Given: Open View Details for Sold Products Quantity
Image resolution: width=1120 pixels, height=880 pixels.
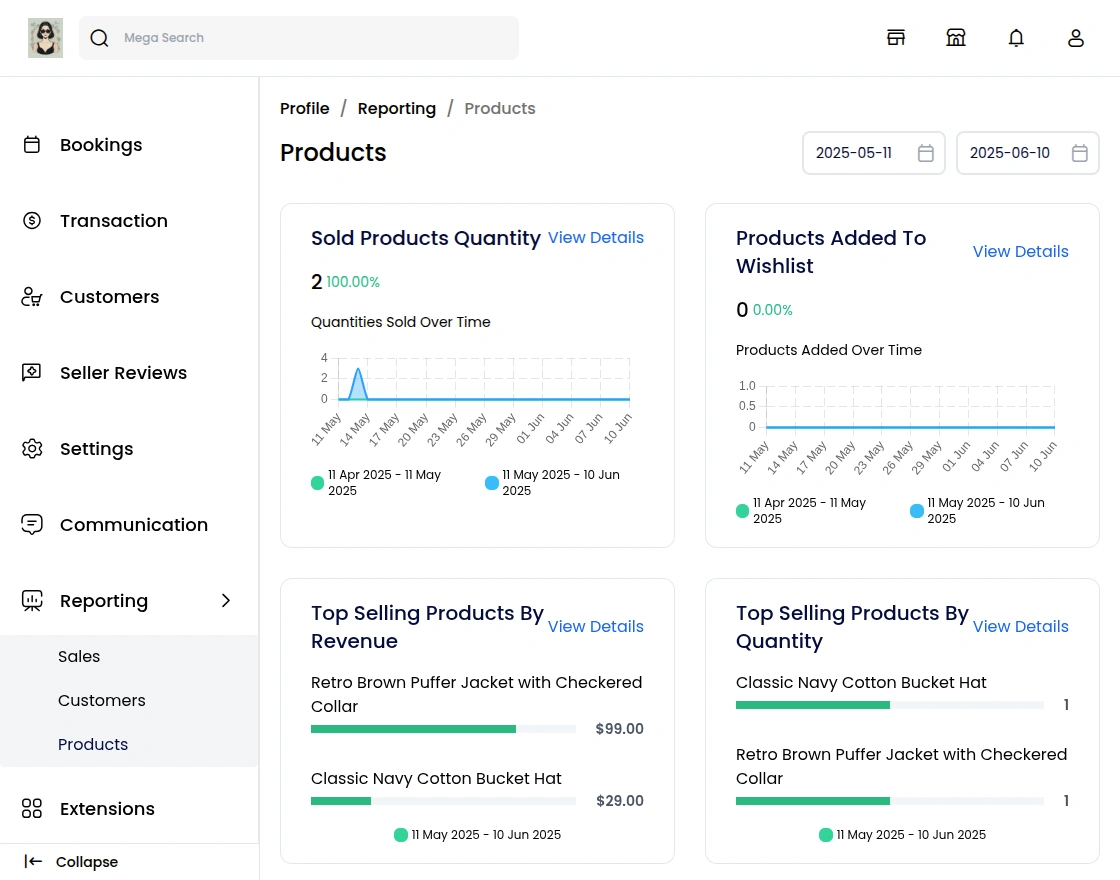Looking at the screenshot, I should point(596,237).
